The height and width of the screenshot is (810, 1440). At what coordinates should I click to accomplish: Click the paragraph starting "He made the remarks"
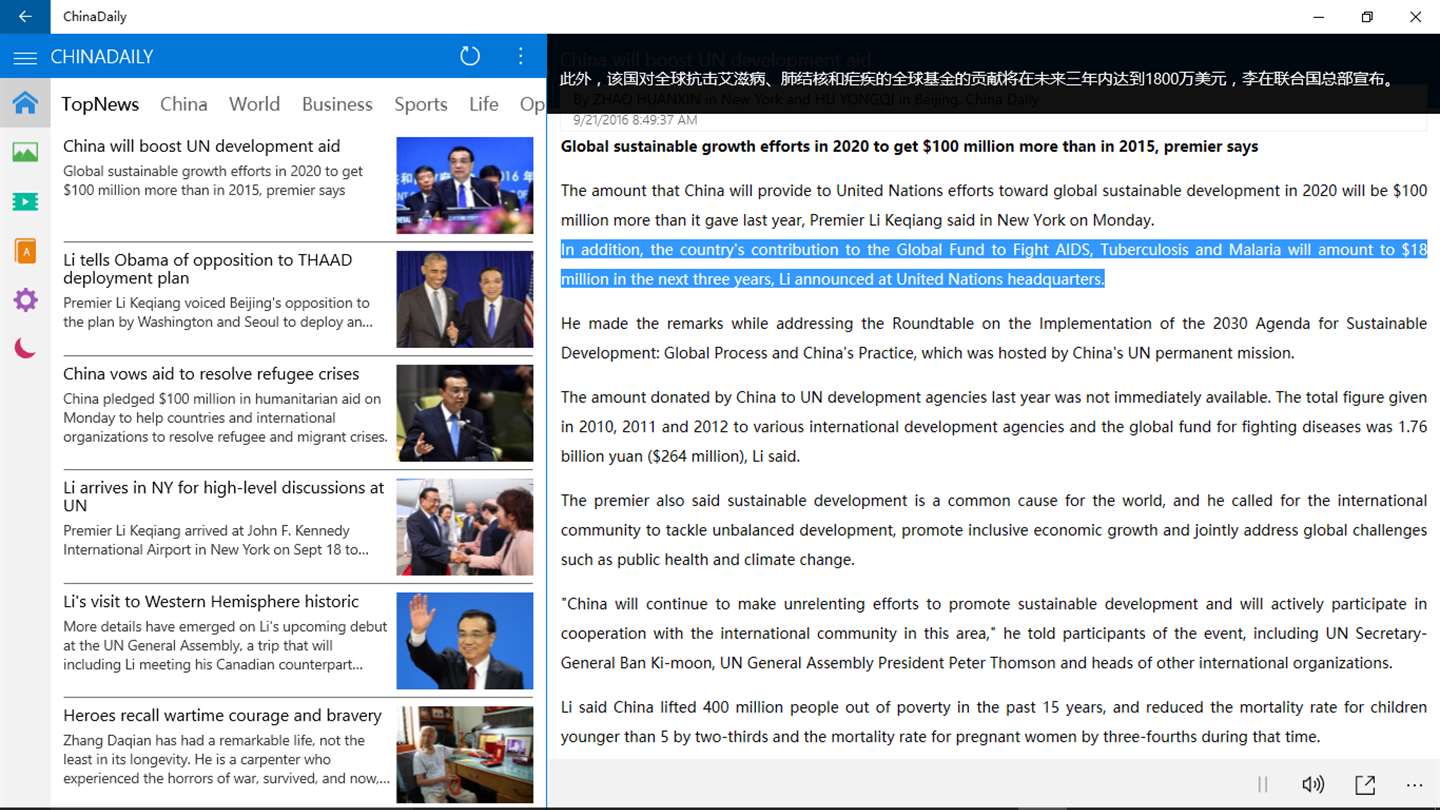[x=994, y=338]
